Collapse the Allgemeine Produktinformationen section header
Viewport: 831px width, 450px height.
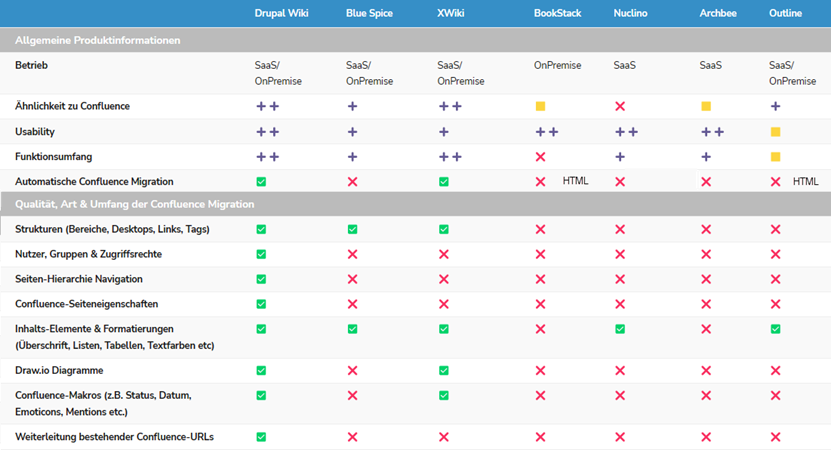click(x=98, y=41)
